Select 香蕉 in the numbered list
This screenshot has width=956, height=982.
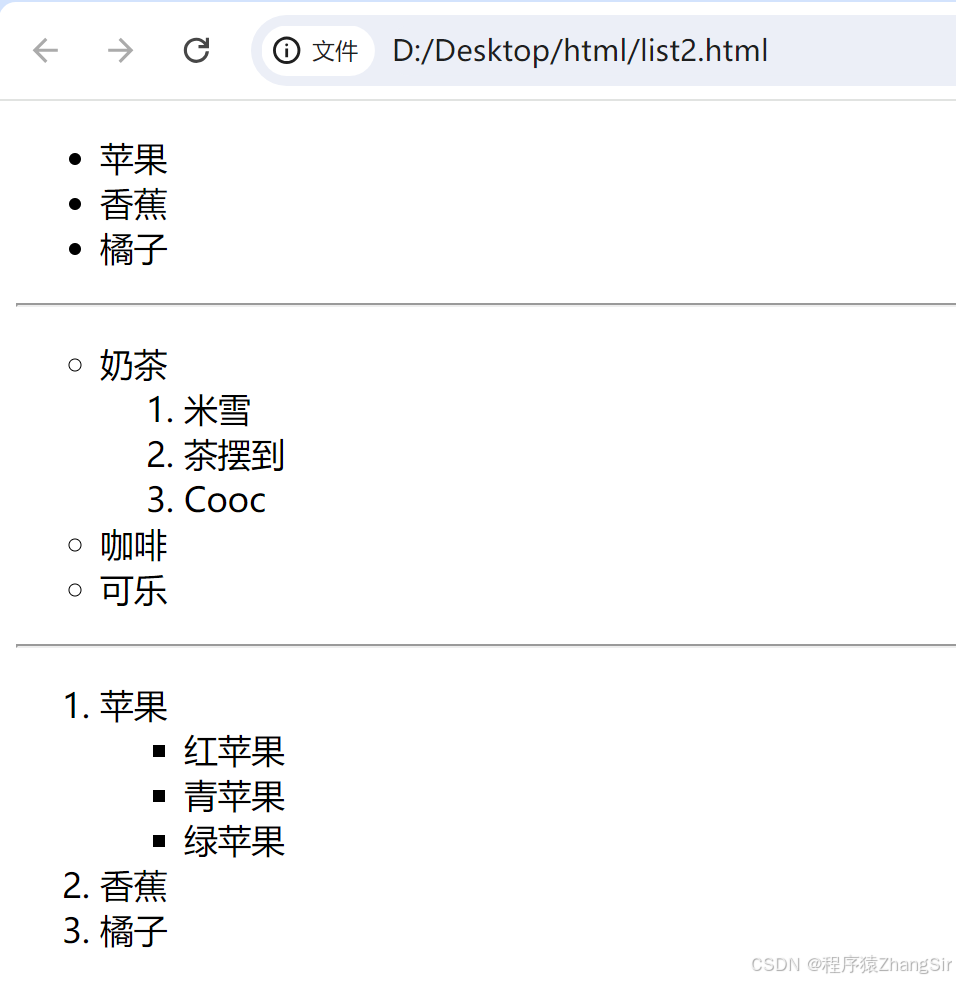(x=133, y=886)
